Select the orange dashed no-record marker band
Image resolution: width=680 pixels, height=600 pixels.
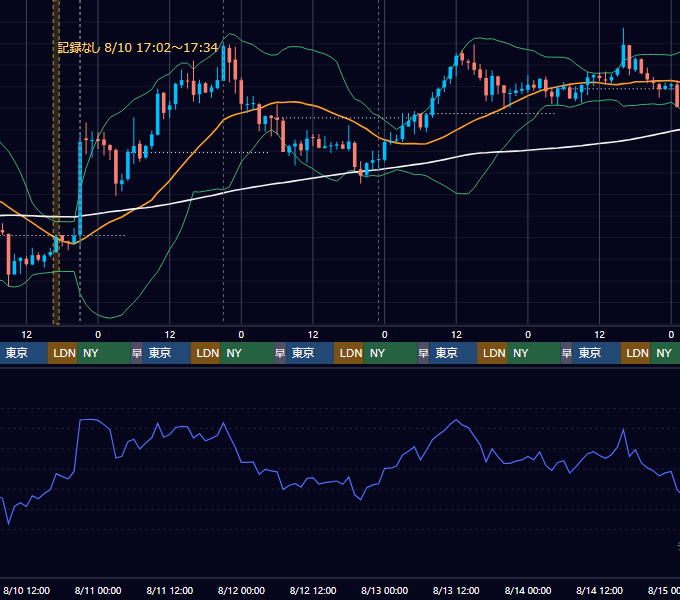pyautogui.click(x=56, y=162)
